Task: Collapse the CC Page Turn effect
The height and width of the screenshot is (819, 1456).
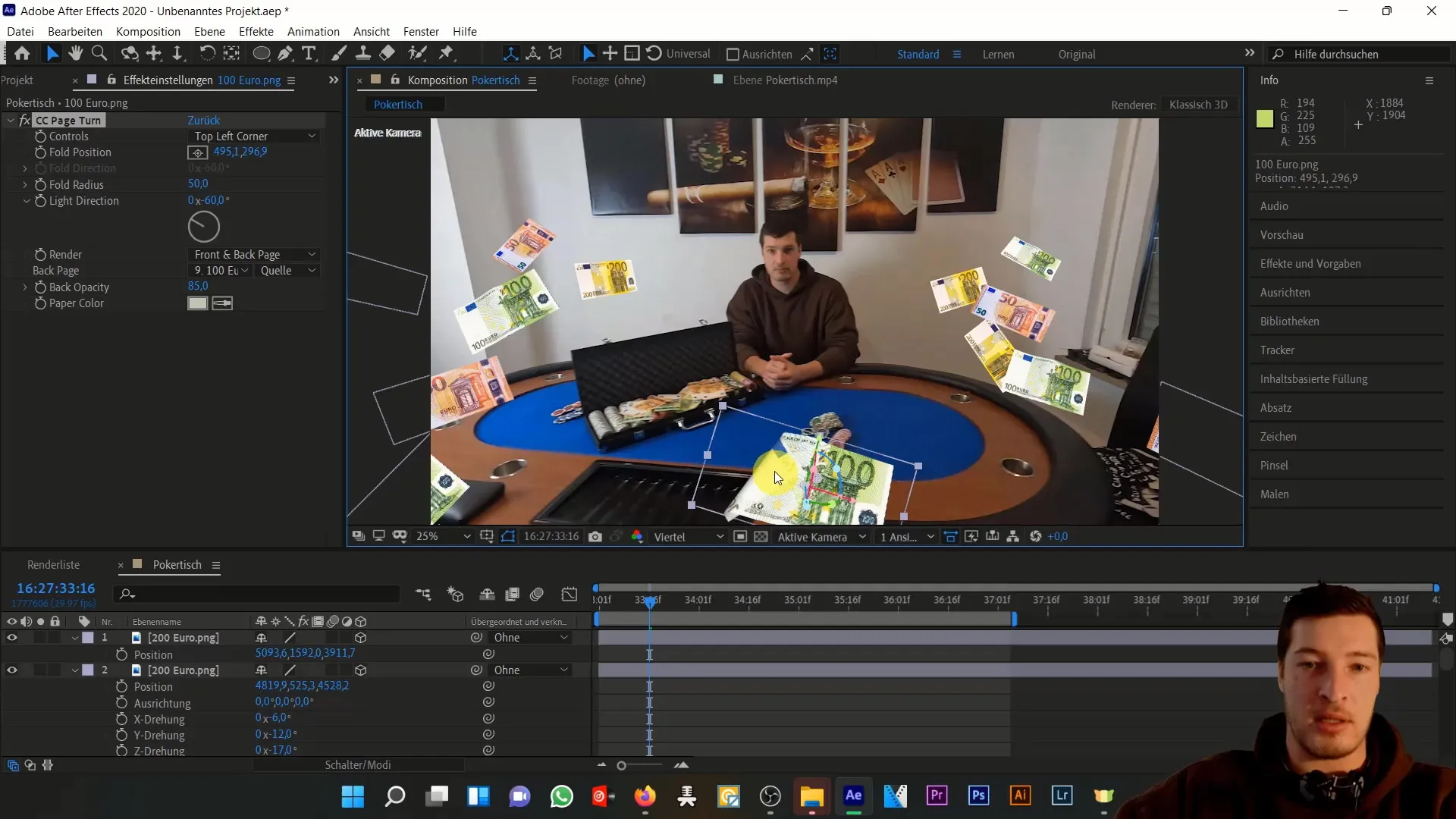Action: [11, 121]
